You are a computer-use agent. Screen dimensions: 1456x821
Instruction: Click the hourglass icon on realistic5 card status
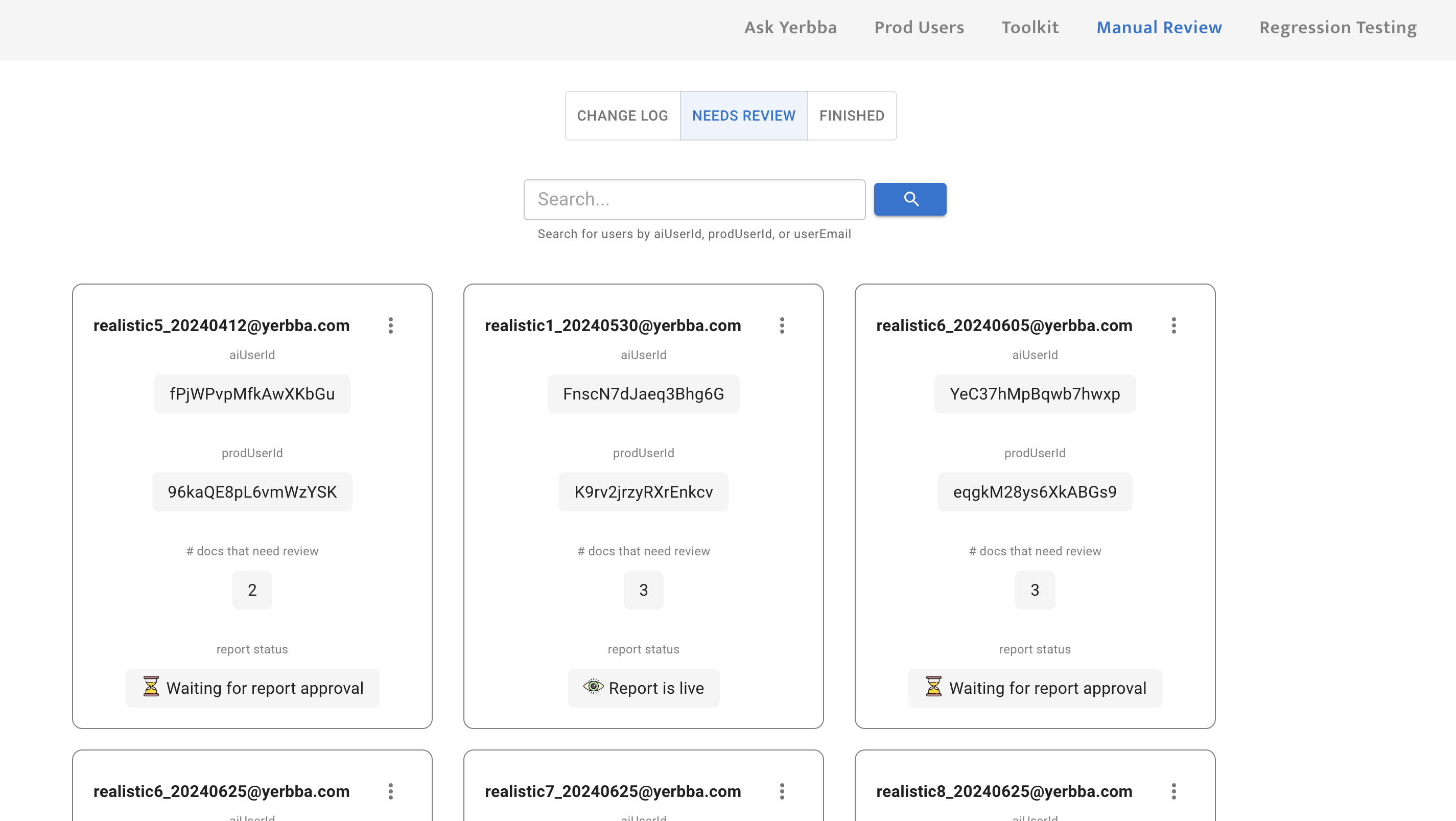tap(151, 687)
